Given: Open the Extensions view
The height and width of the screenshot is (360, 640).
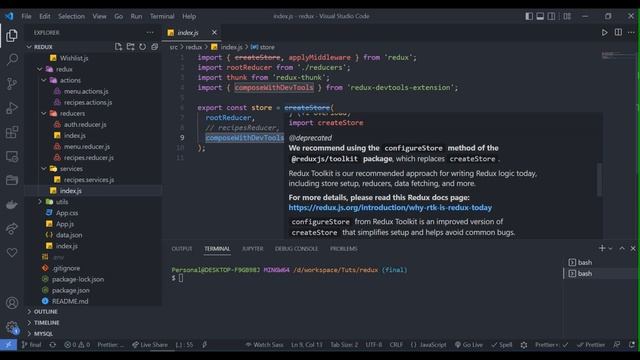Looking at the screenshot, I should 12,132.
